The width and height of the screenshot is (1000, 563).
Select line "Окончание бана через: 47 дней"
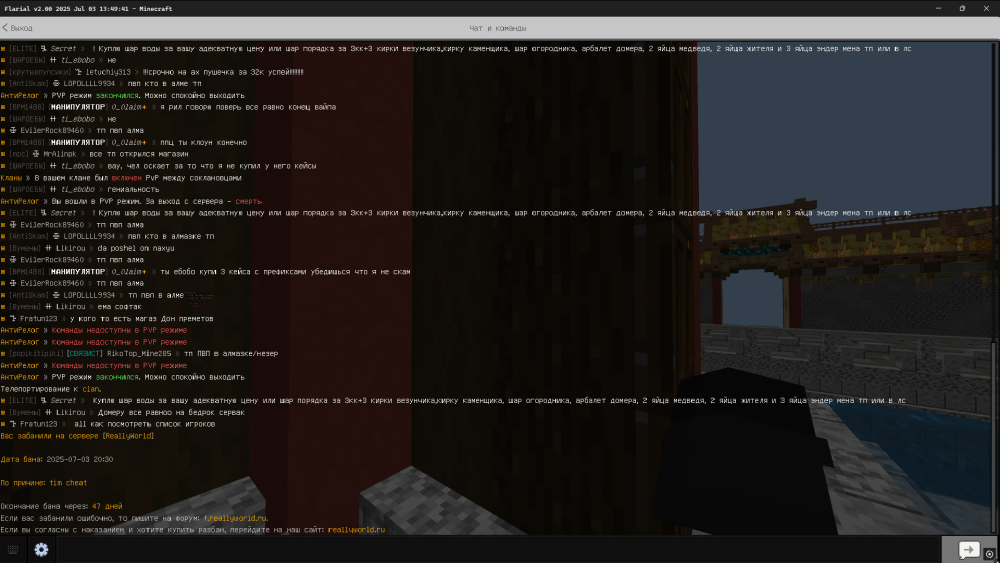click(61, 506)
